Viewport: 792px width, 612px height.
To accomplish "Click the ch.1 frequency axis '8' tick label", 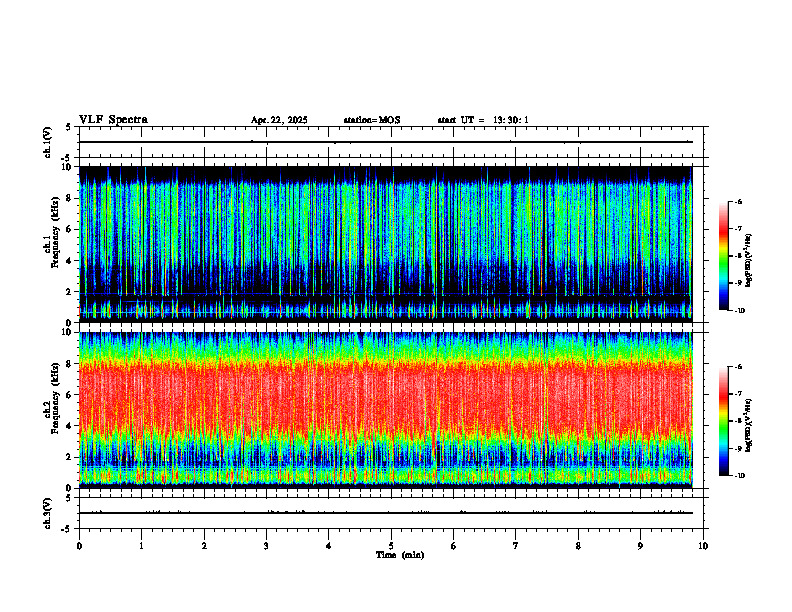I will pos(70,198).
